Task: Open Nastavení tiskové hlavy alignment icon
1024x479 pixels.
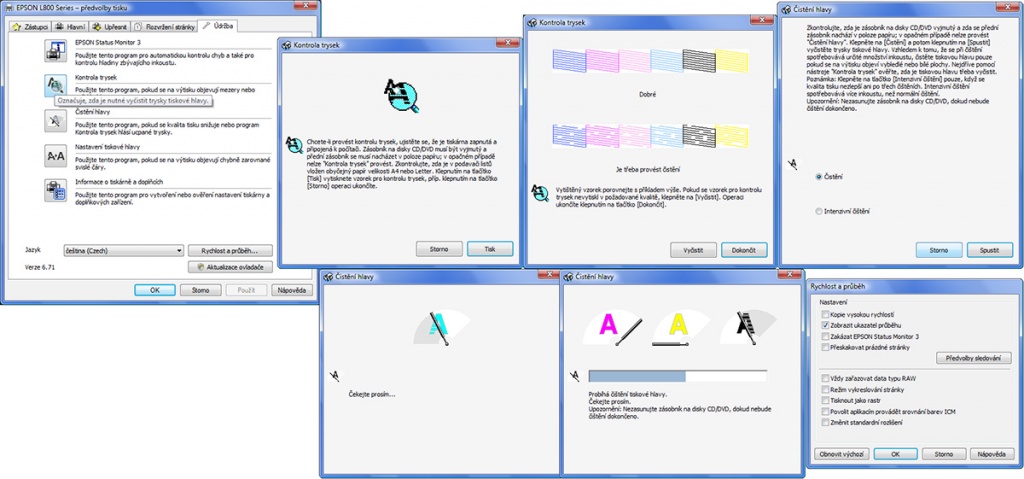Action: tap(56, 156)
